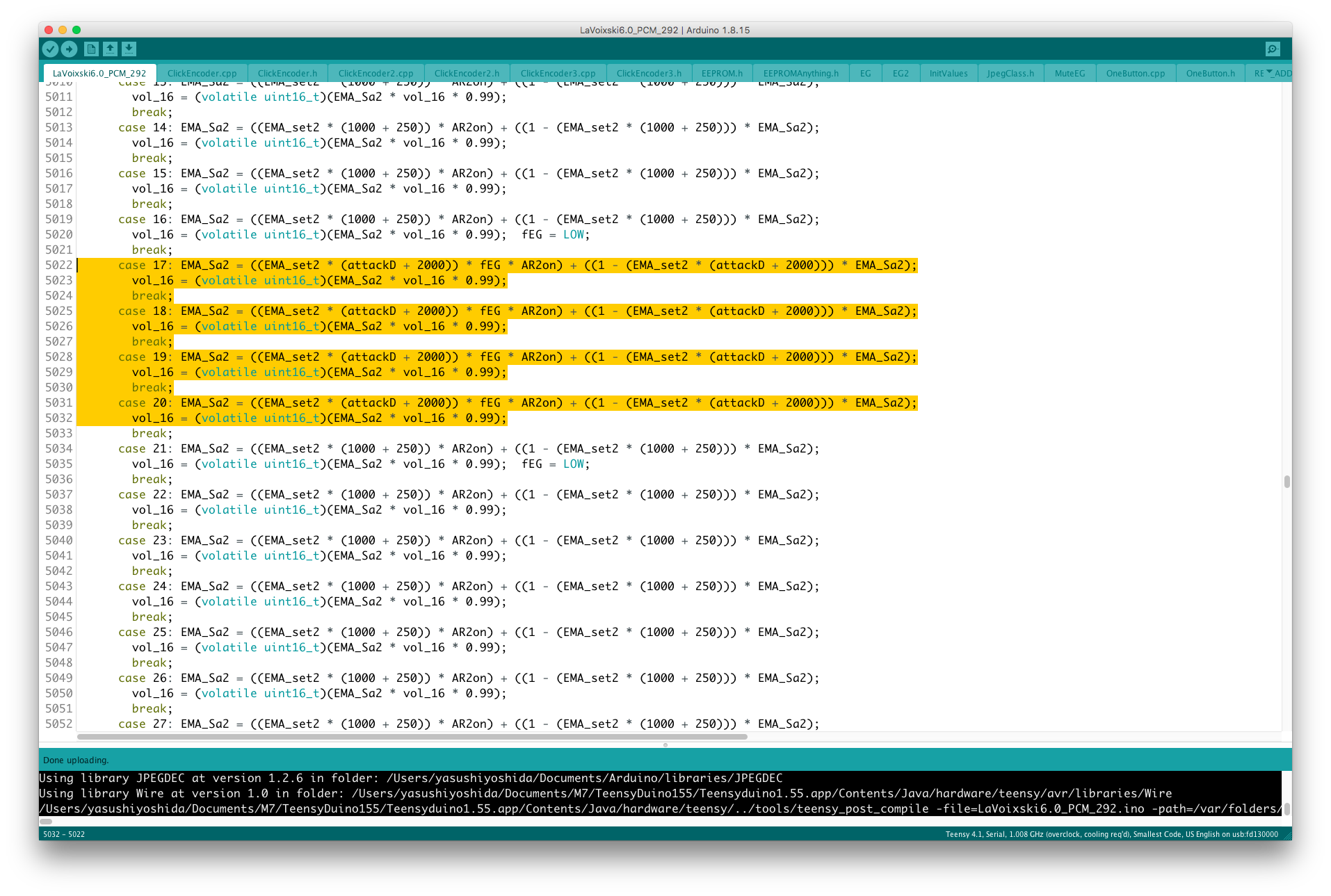Screen dimensions: 1331x896
Task: Open the ClickEncoder3.h tab
Action: click(649, 73)
